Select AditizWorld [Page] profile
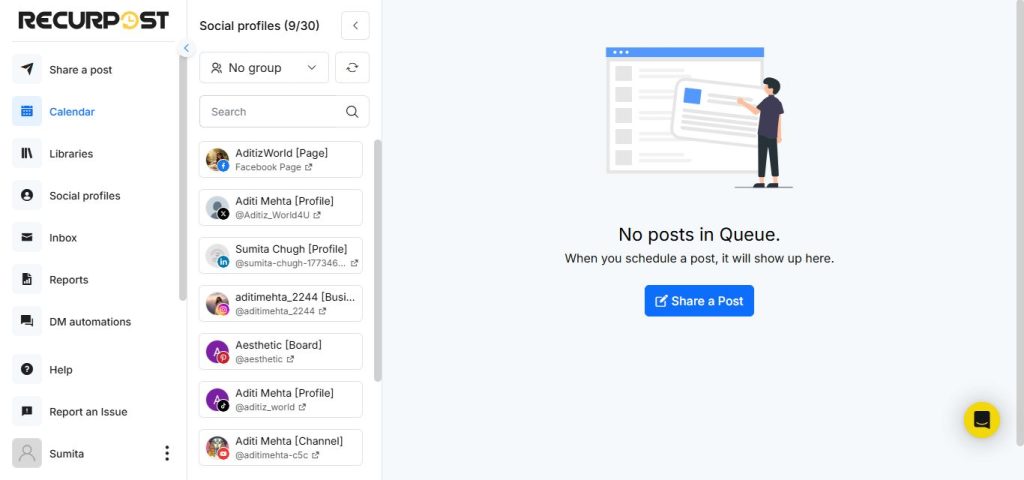The image size is (1024, 480). pos(281,159)
